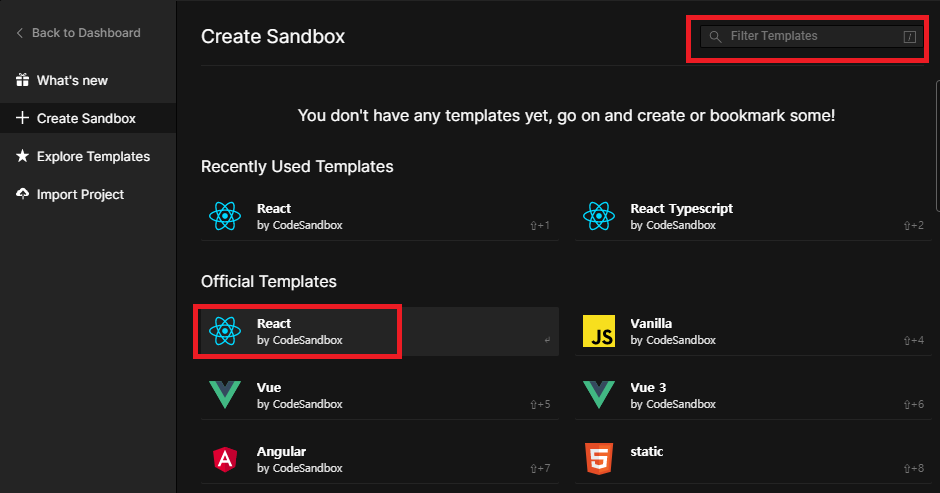The image size is (940, 493).
Task: Click React logo under Official Templates
Action: 225,331
